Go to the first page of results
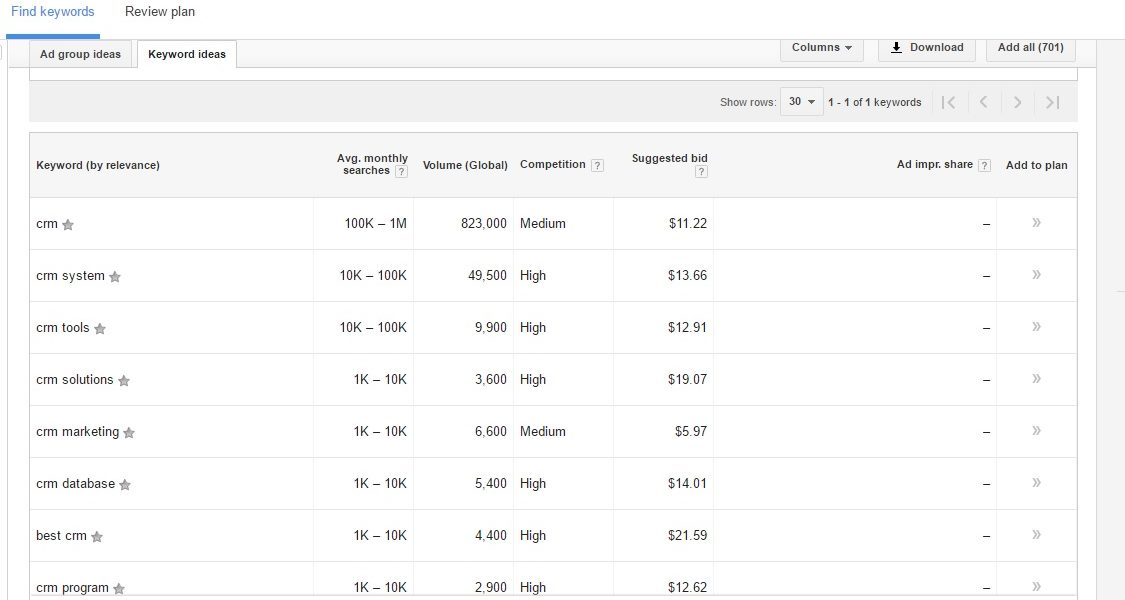The width and height of the screenshot is (1125, 600). [949, 102]
